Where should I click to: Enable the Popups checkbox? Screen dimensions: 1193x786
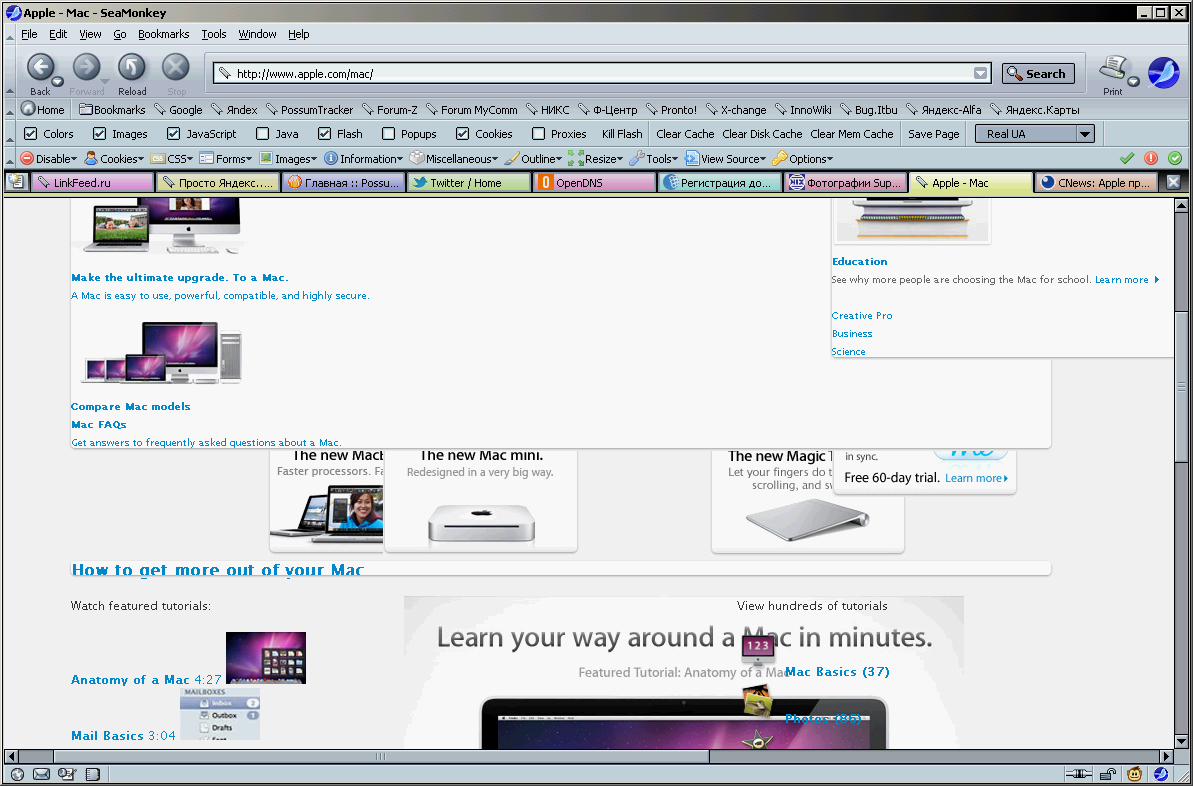pyautogui.click(x=388, y=134)
